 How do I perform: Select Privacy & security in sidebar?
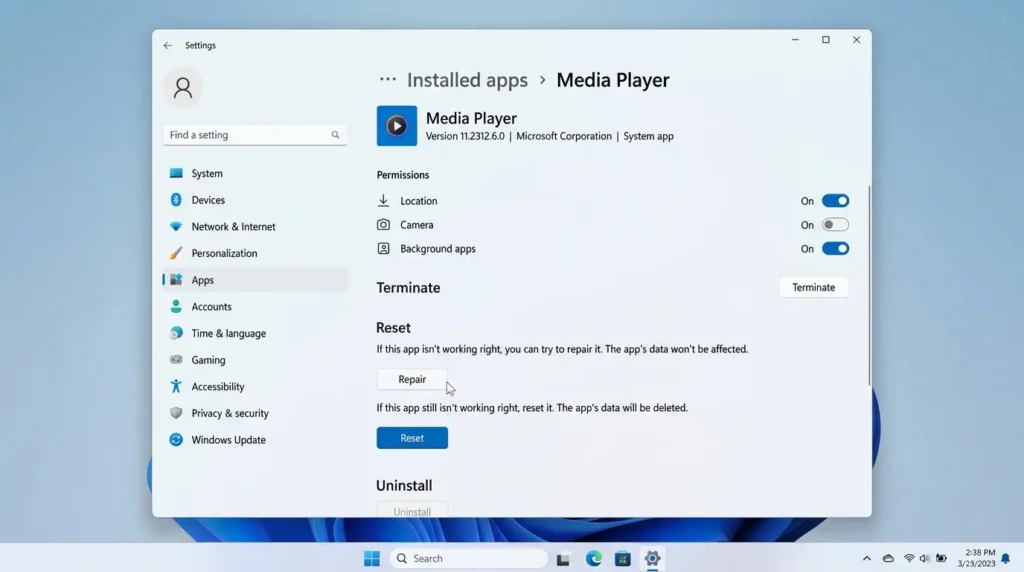pos(255,413)
